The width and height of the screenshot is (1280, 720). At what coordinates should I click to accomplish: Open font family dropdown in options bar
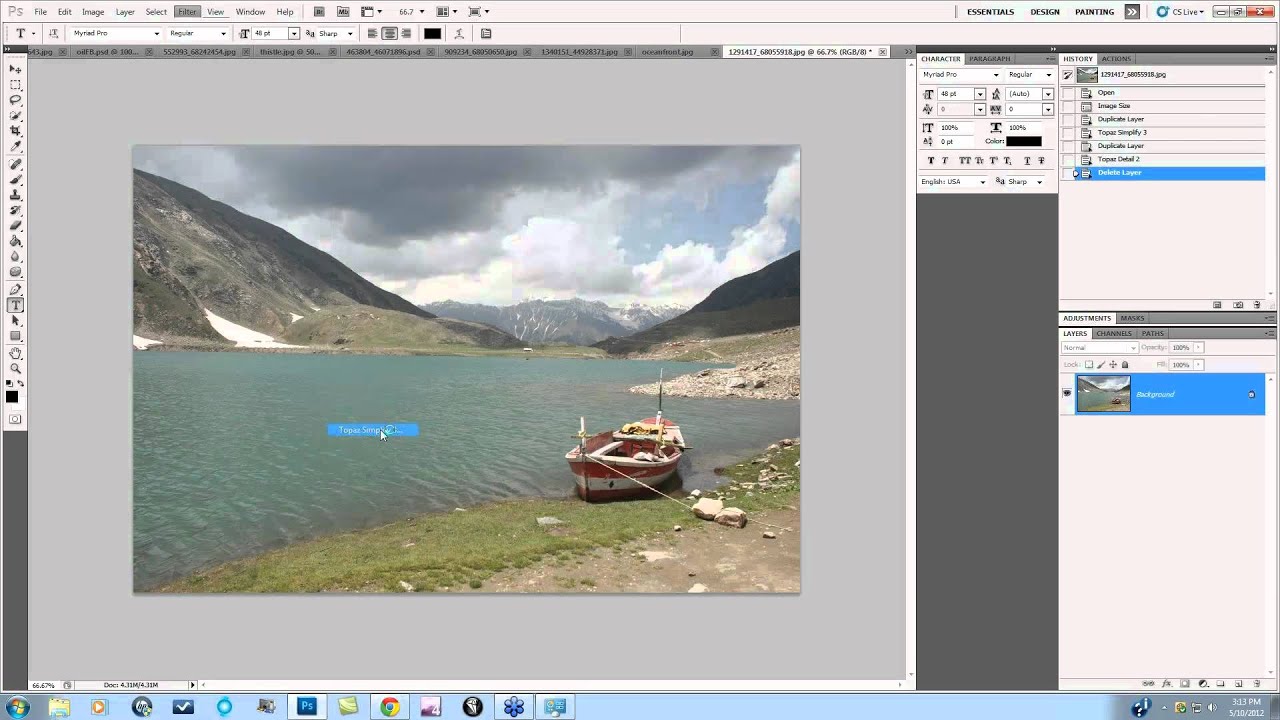point(156,33)
